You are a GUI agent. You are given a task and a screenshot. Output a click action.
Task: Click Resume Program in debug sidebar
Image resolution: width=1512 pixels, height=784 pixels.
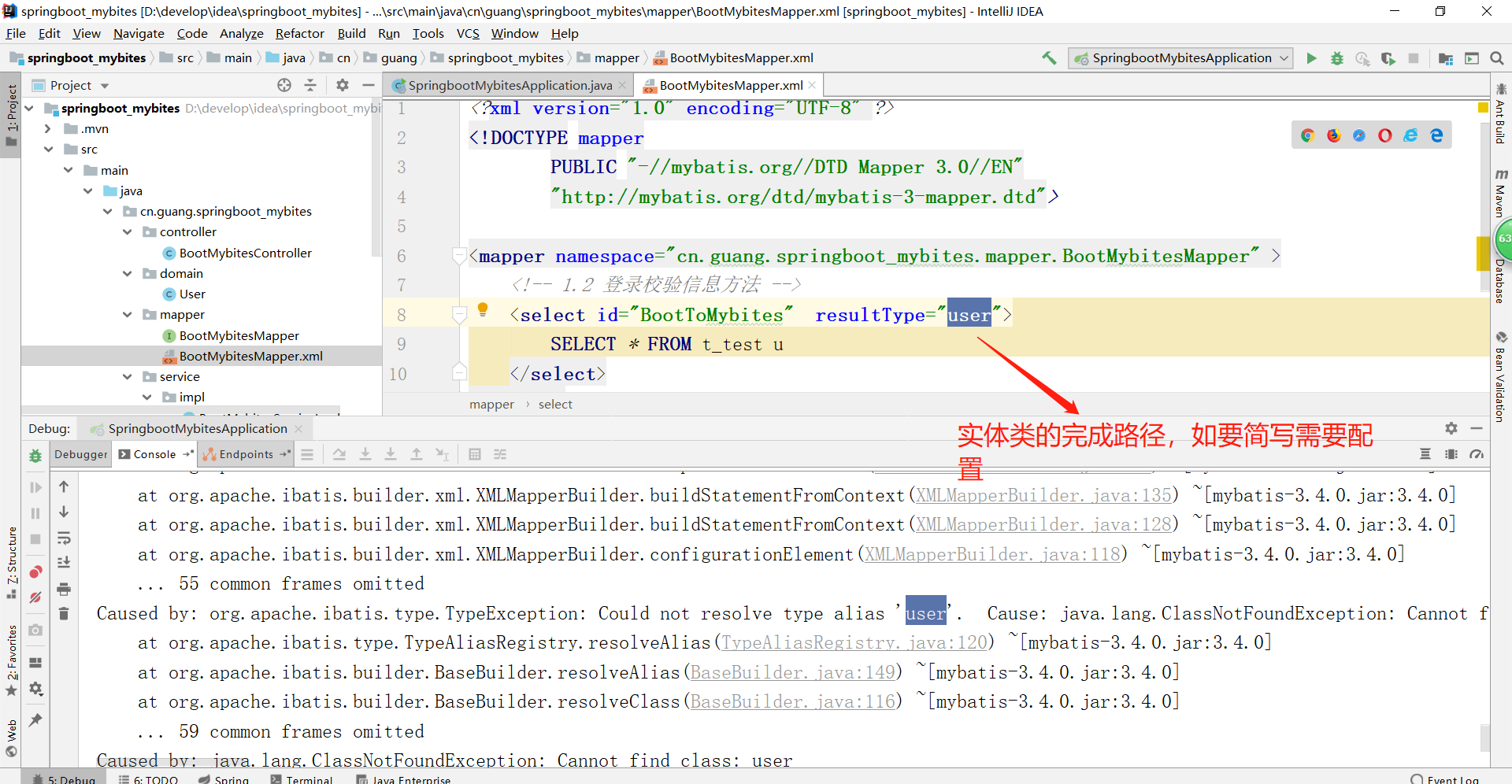pos(35,488)
